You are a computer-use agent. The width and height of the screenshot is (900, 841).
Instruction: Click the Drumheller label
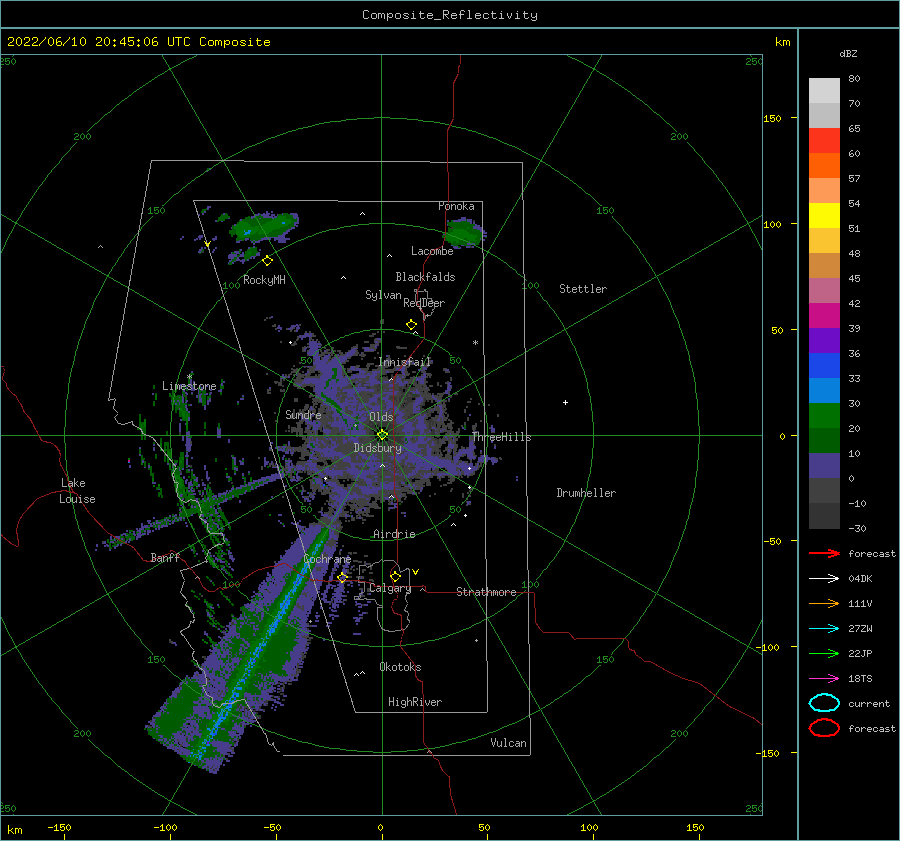586,493
